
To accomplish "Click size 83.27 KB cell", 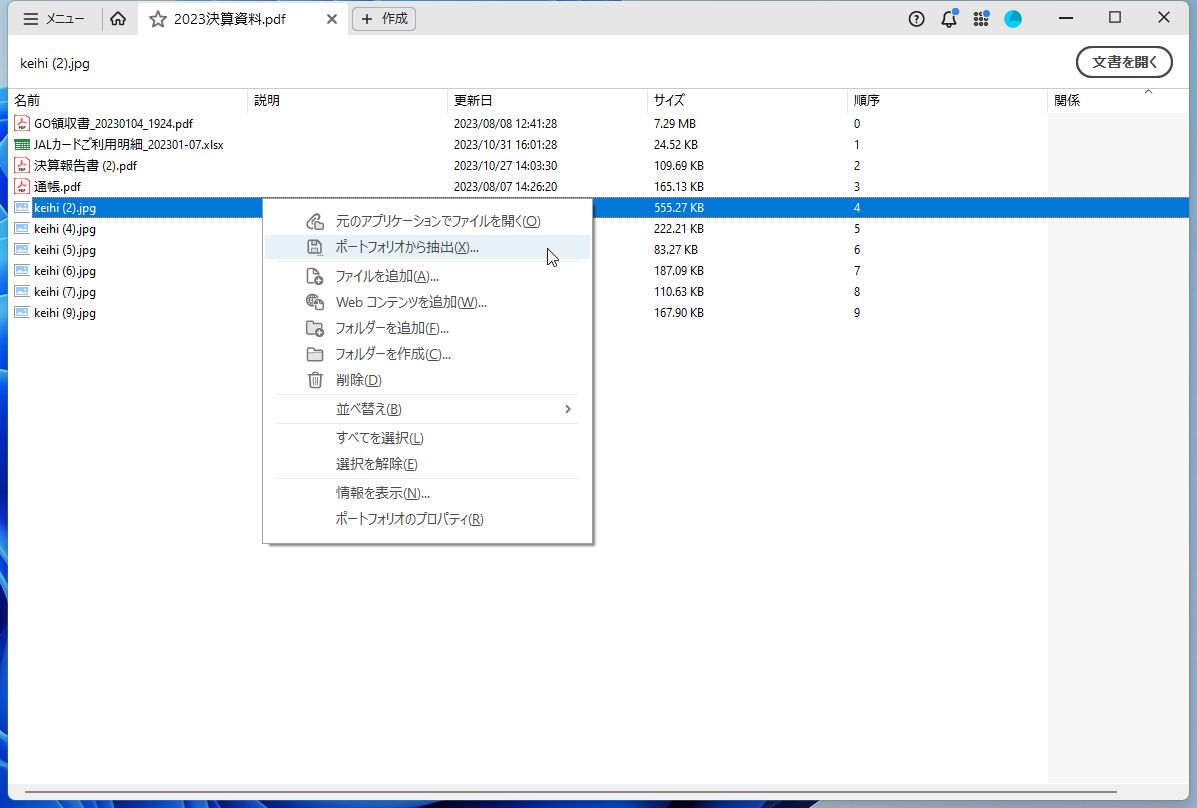I will click(676, 249).
